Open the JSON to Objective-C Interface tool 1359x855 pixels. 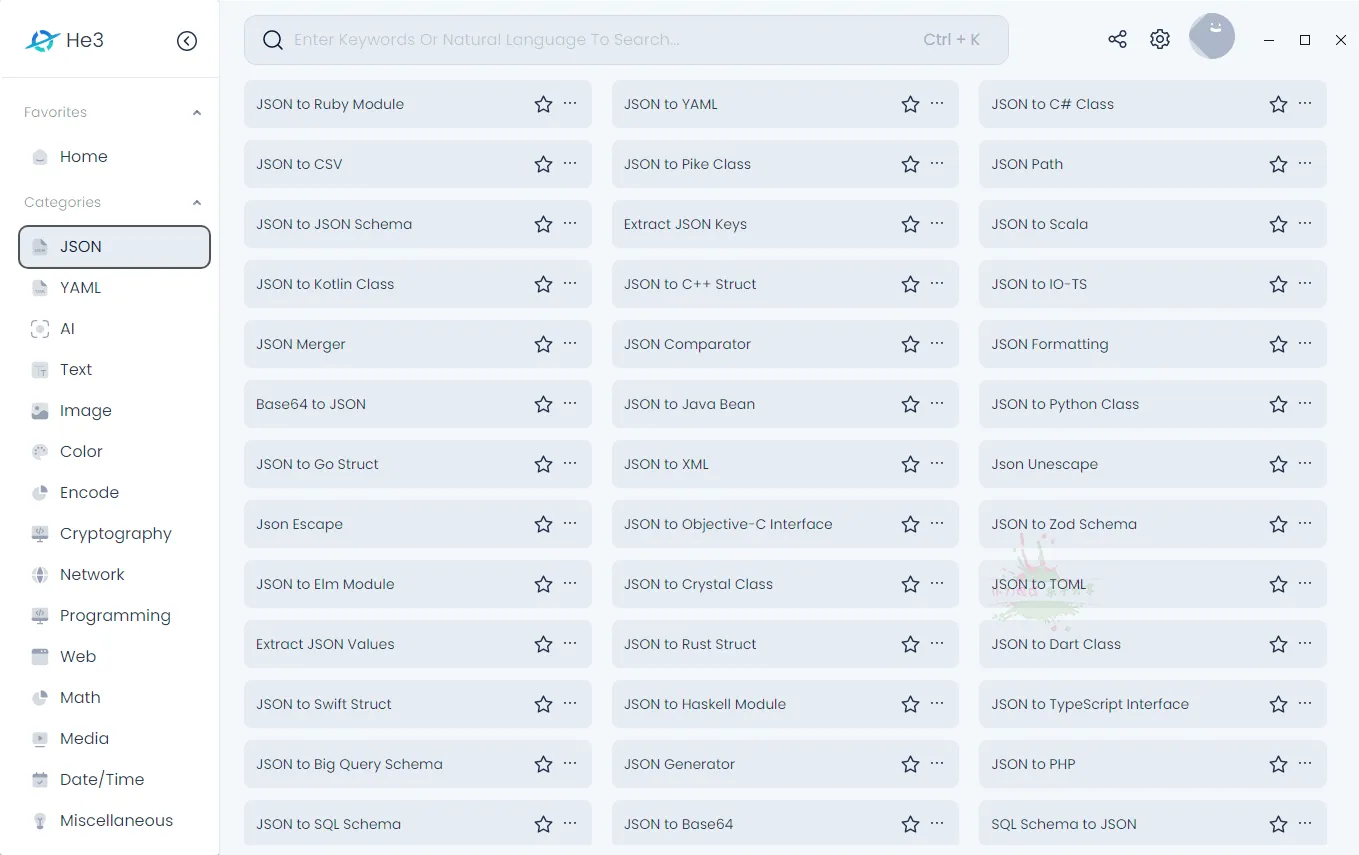(785, 524)
